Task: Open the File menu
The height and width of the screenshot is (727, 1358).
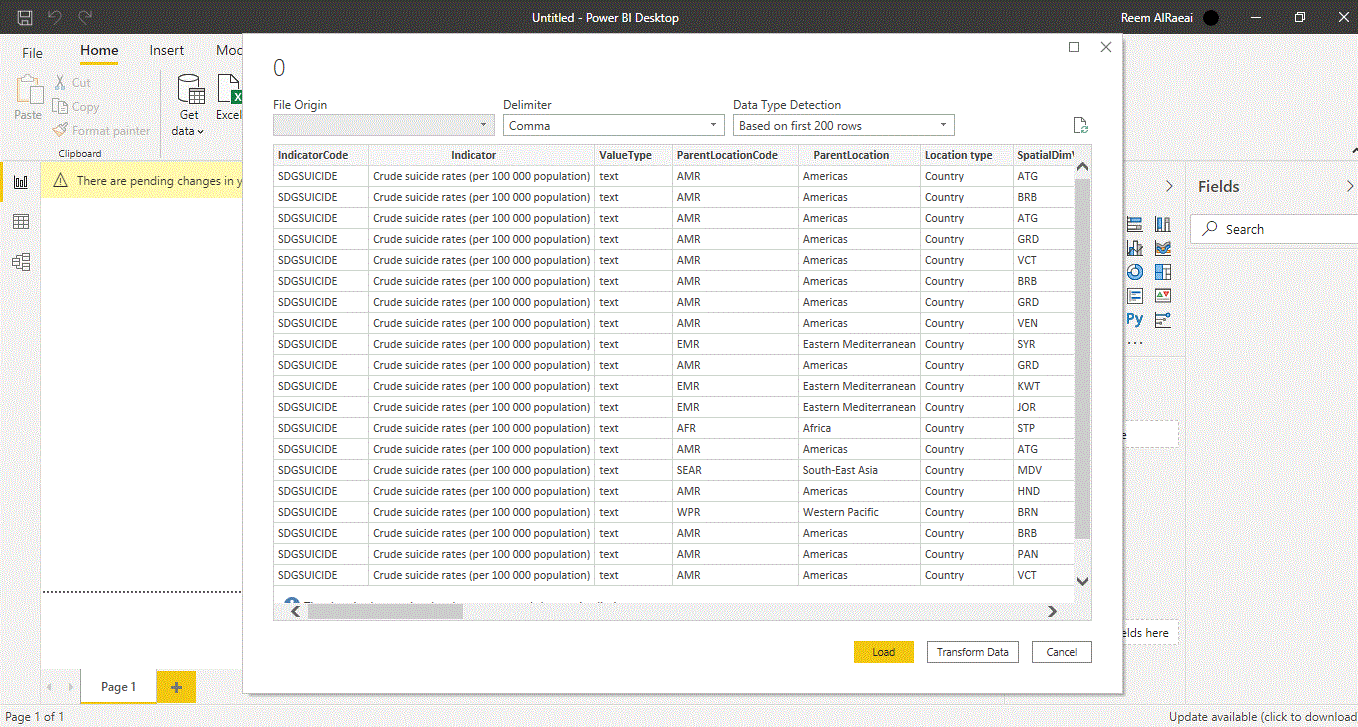Action: [33, 52]
